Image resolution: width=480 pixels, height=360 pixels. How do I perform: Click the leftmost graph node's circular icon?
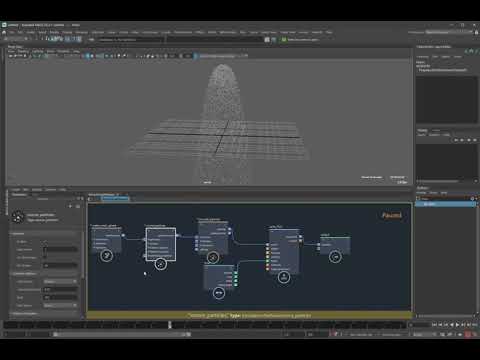pyautogui.click(x=107, y=256)
